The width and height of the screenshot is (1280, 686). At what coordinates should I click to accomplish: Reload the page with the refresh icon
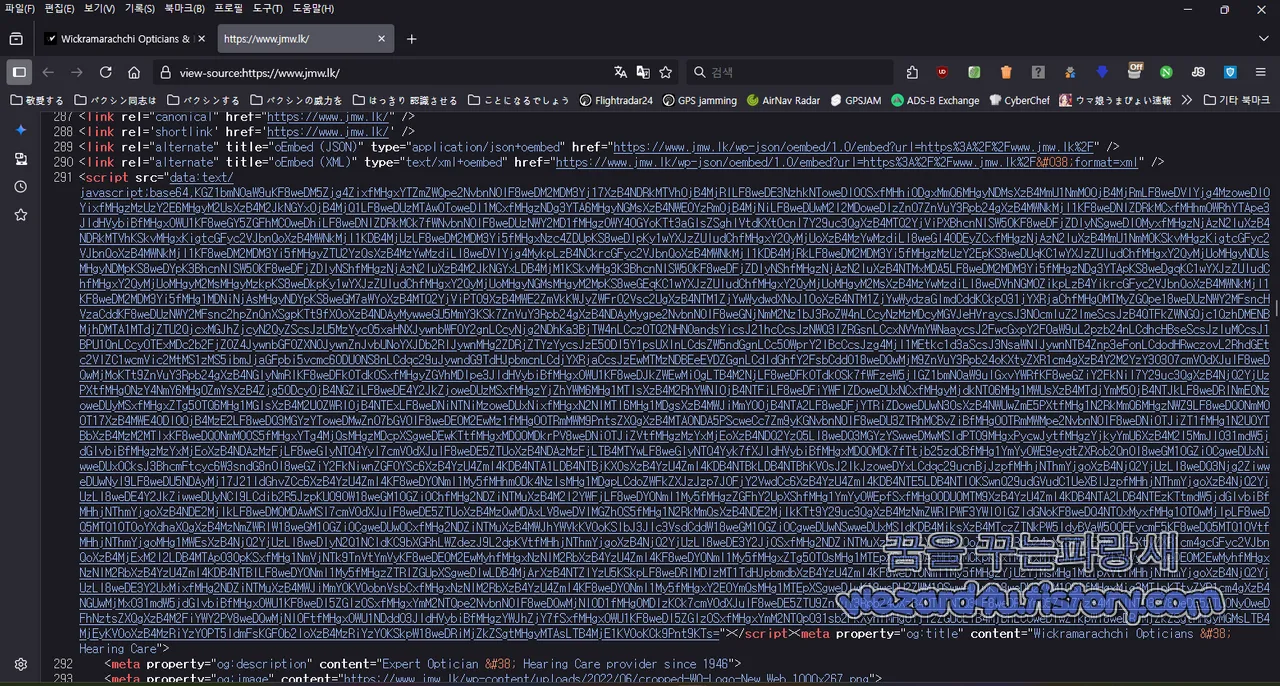(x=105, y=72)
